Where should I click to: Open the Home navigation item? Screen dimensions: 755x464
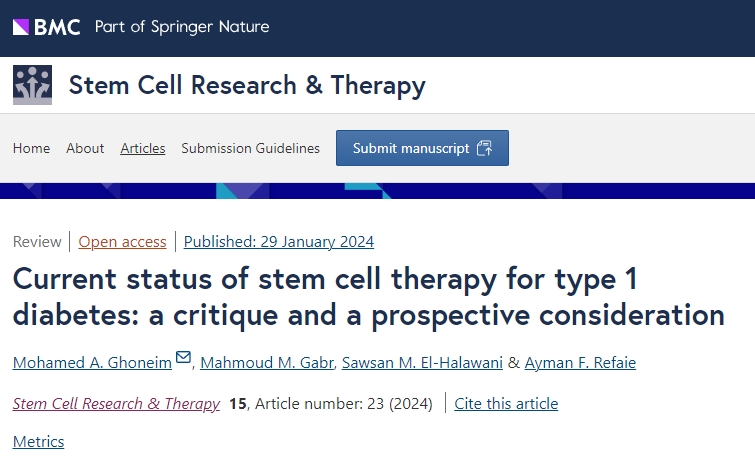click(31, 148)
